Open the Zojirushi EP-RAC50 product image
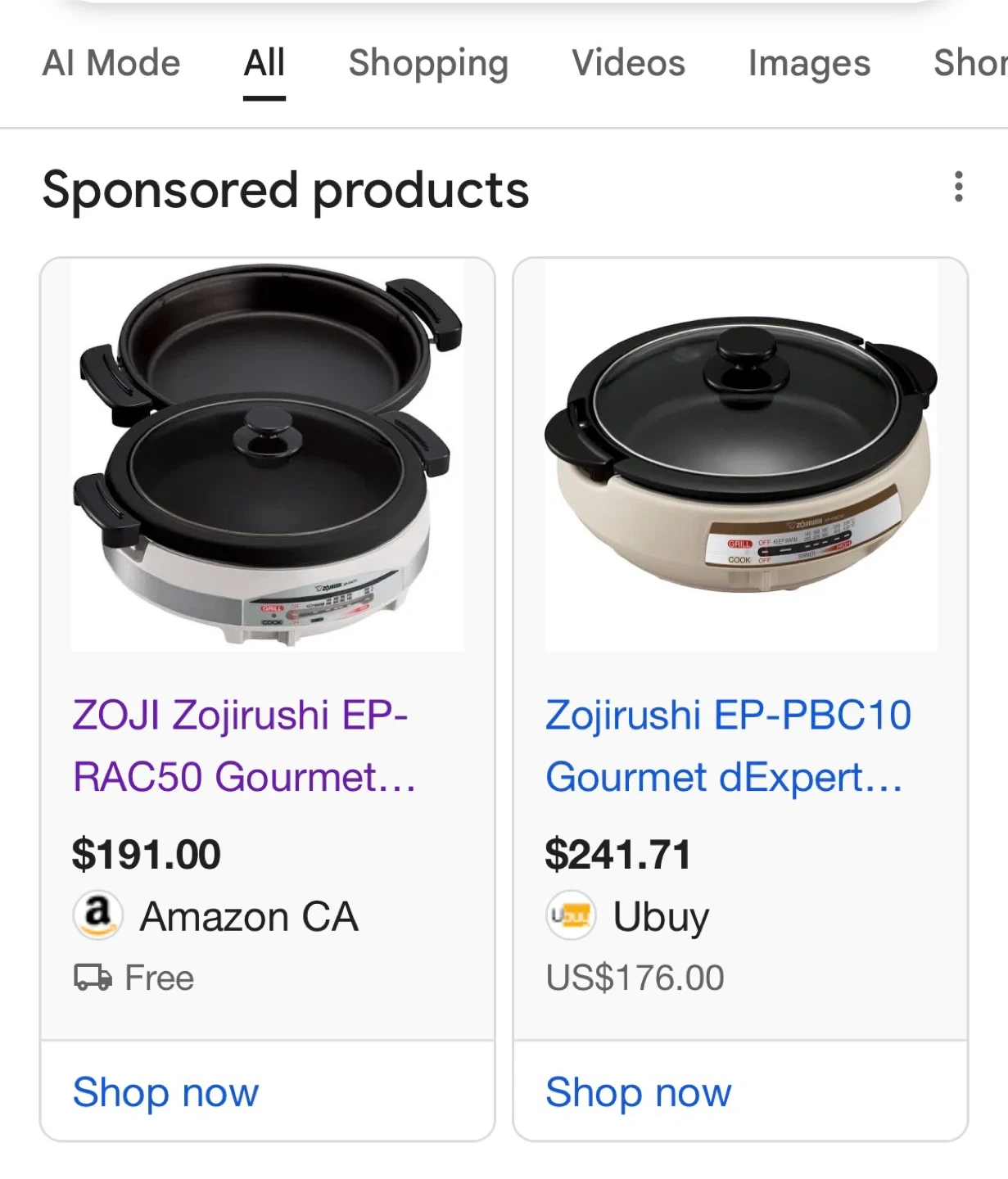 [x=267, y=455]
